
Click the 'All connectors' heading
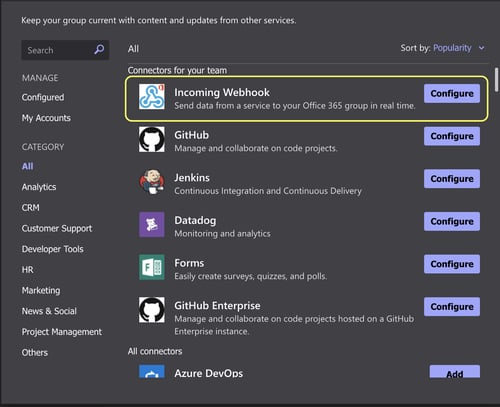[x=155, y=351]
